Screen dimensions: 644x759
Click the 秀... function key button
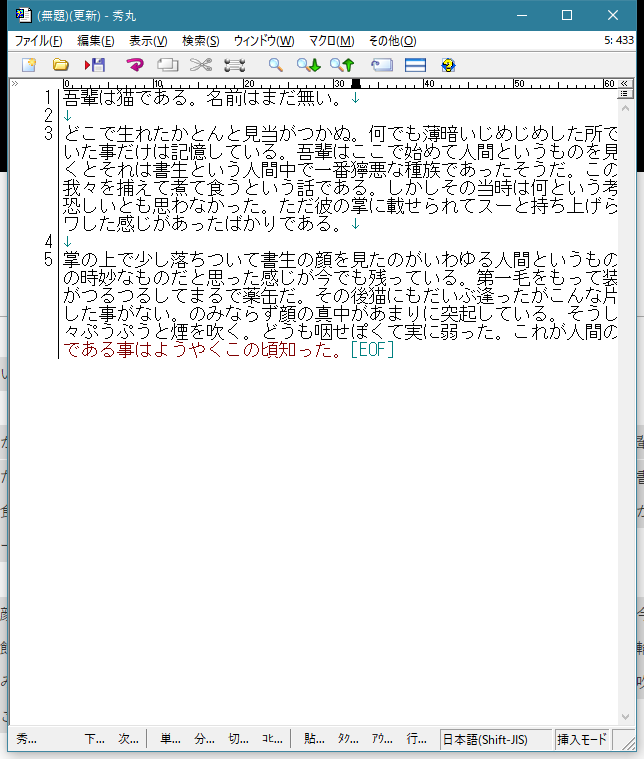(x=26, y=739)
